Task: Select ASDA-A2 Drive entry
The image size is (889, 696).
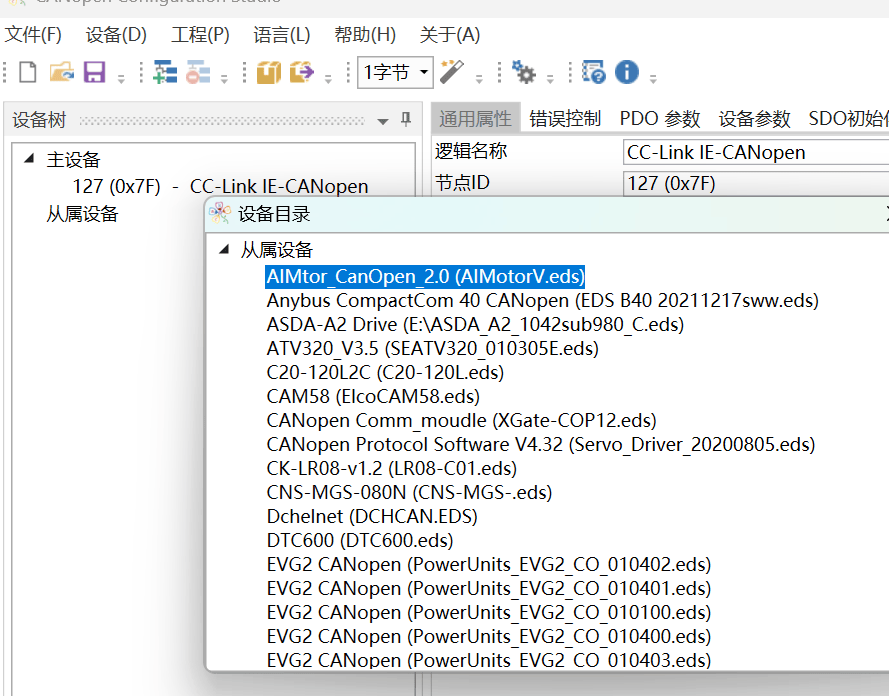Action: 475,324
